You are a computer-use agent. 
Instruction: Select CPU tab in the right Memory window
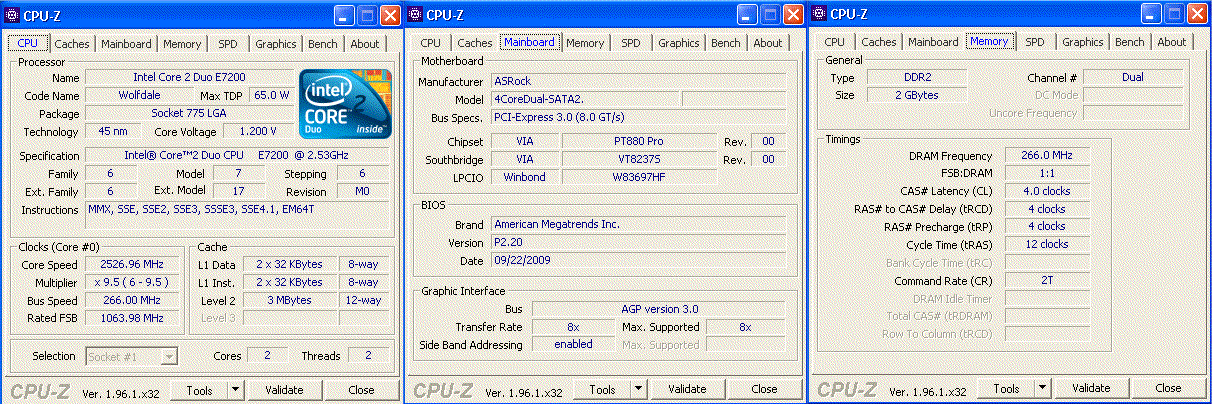click(x=834, y=43)
